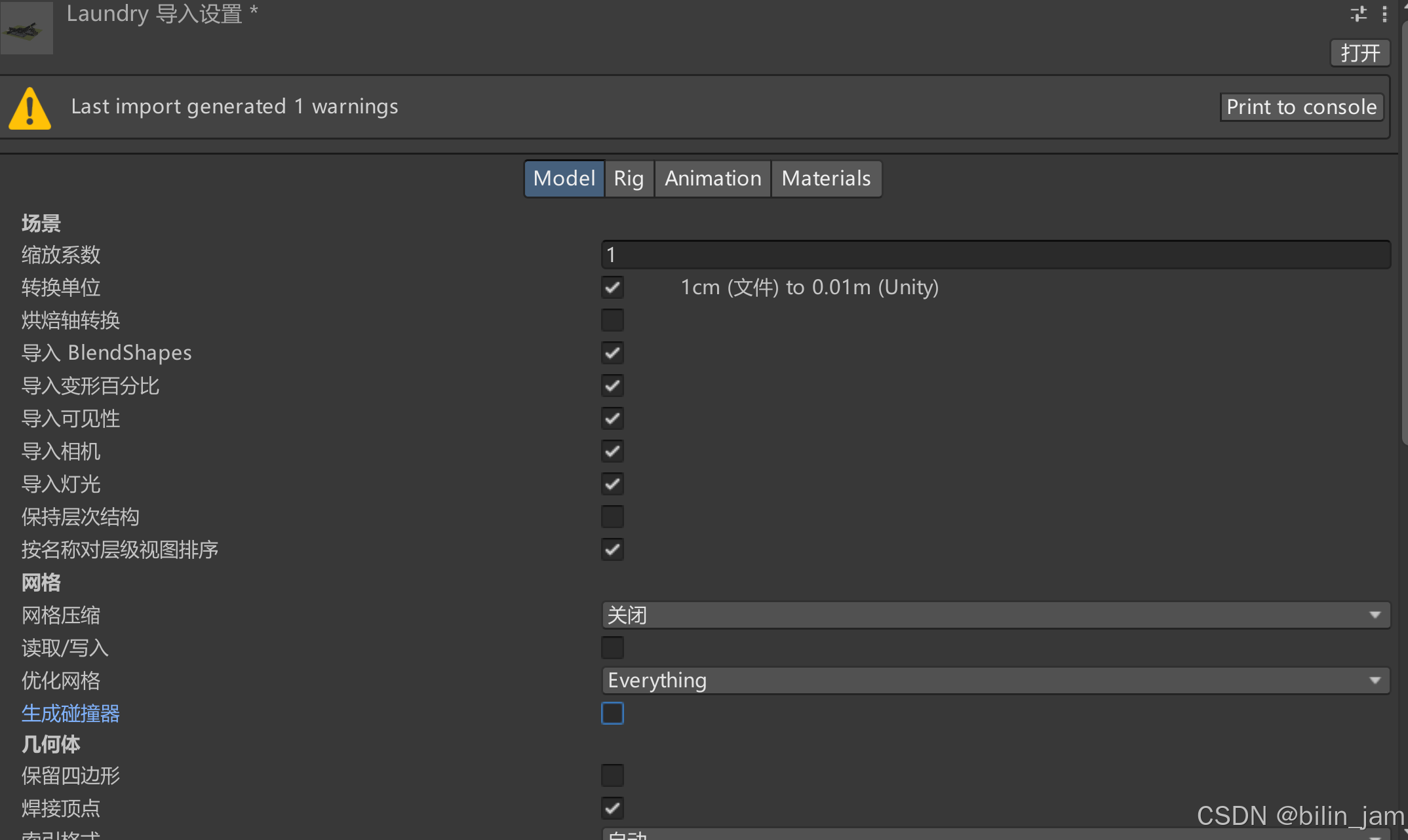Switch to the Animation tab
This screenshot has height=840, width=1408.
pos(713,179)
